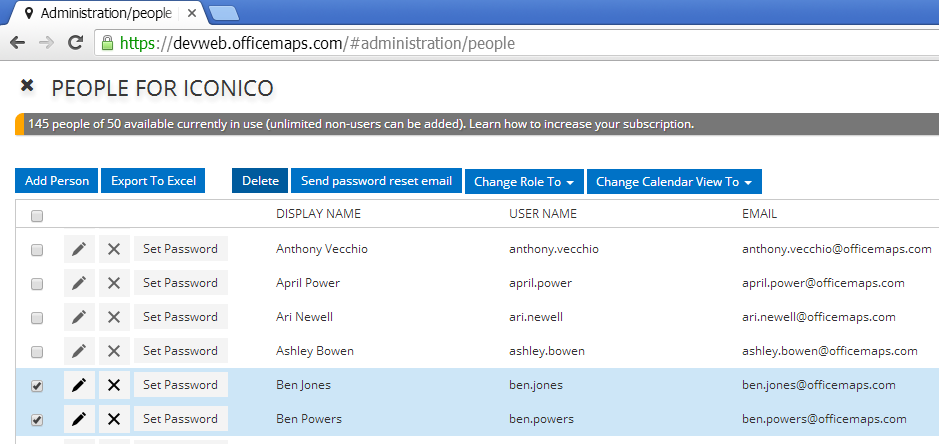Remove April Power using the X icon
The width and height of the screenshot is (939, 444).
[114, 283]
